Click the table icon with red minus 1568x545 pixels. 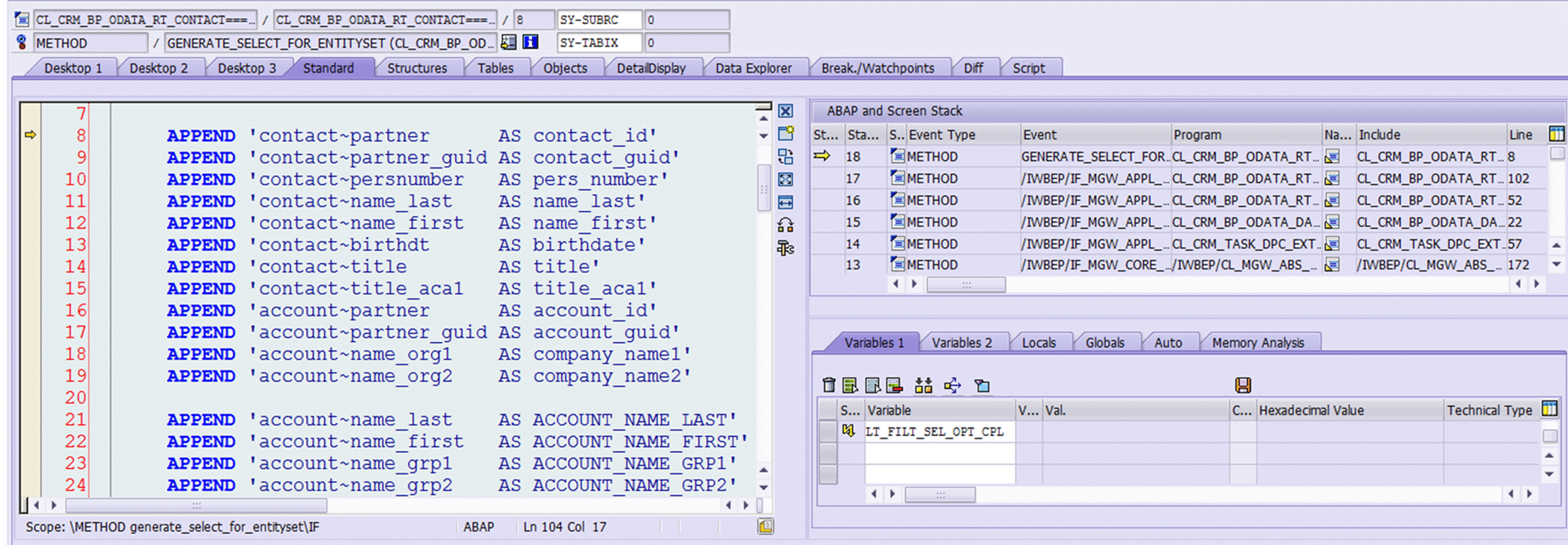point(894,385)
